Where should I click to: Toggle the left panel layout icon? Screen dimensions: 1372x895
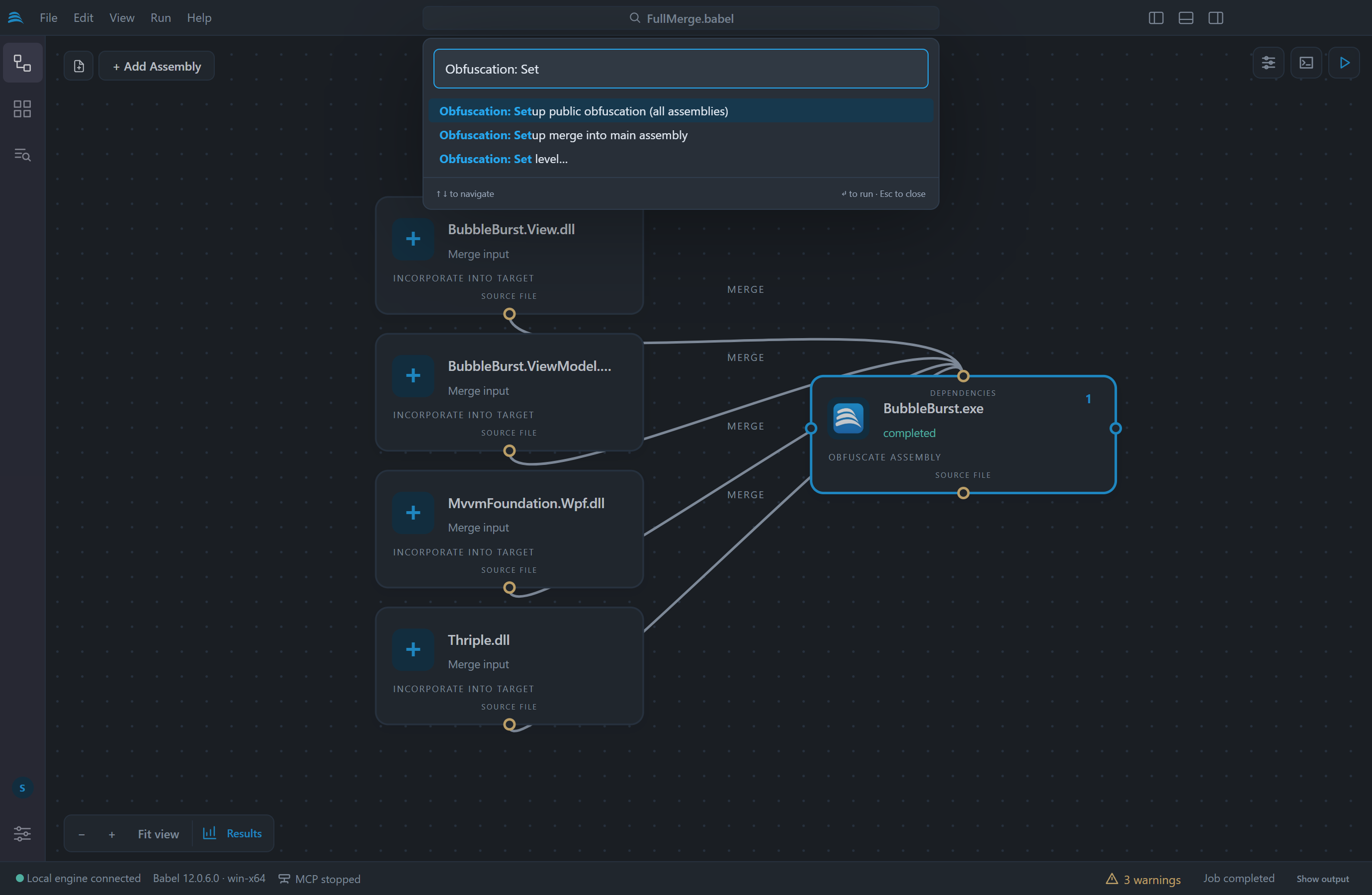[1156, 18]
